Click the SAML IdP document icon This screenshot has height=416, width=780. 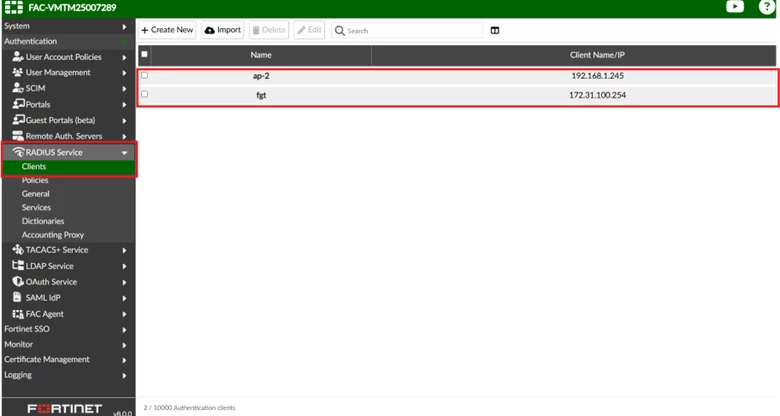click(17, 297)
